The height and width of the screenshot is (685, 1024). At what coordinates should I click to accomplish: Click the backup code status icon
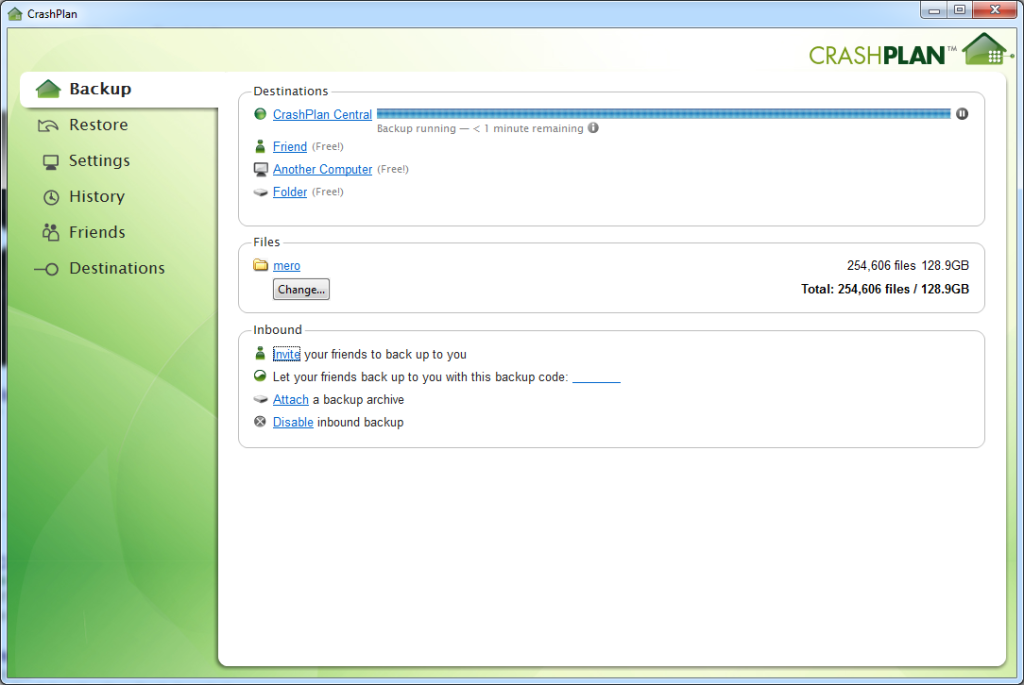point(260,376)
